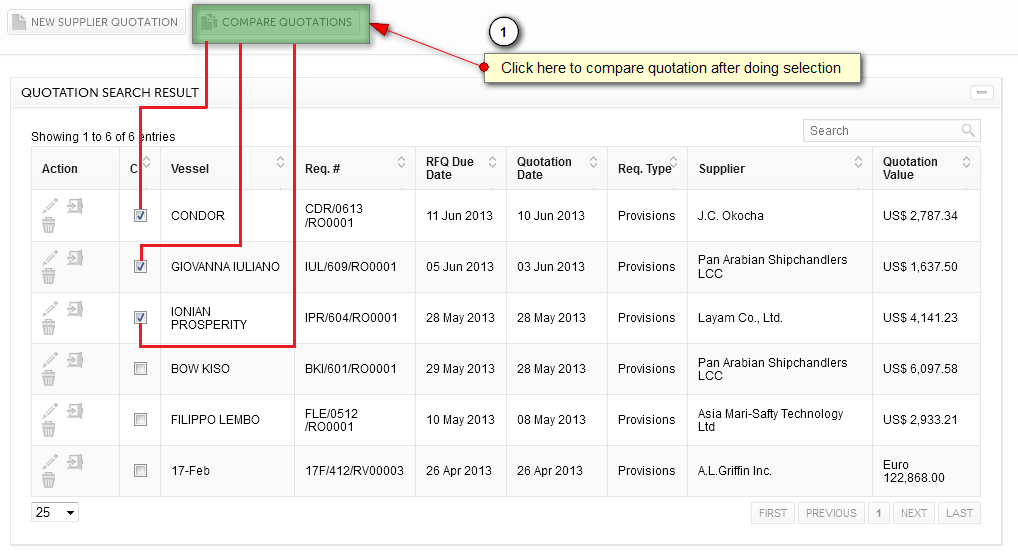This screenshot has width=1018, height=555.
Task: Edit the CONDOR quotation with pencil icon
Action: [x=50, y=206]
